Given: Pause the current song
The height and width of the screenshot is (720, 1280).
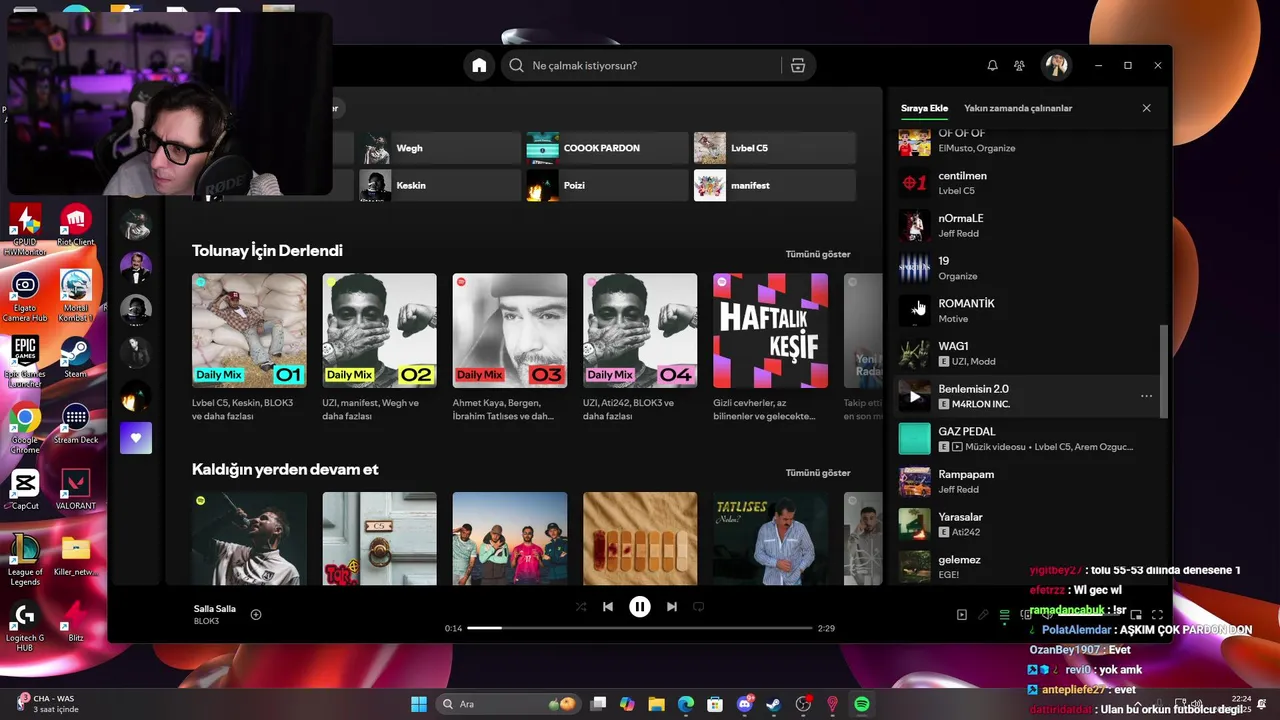Looking at the screenshot, I should coord(640,606).
